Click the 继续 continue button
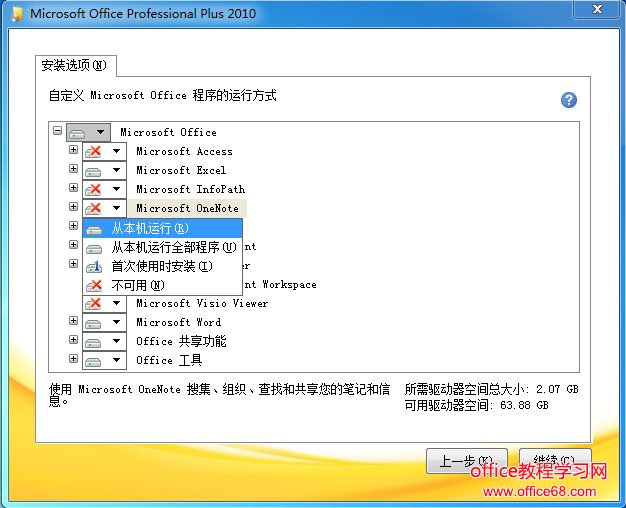626x508 pixels. pyautogui.click(x=555, y=461)
